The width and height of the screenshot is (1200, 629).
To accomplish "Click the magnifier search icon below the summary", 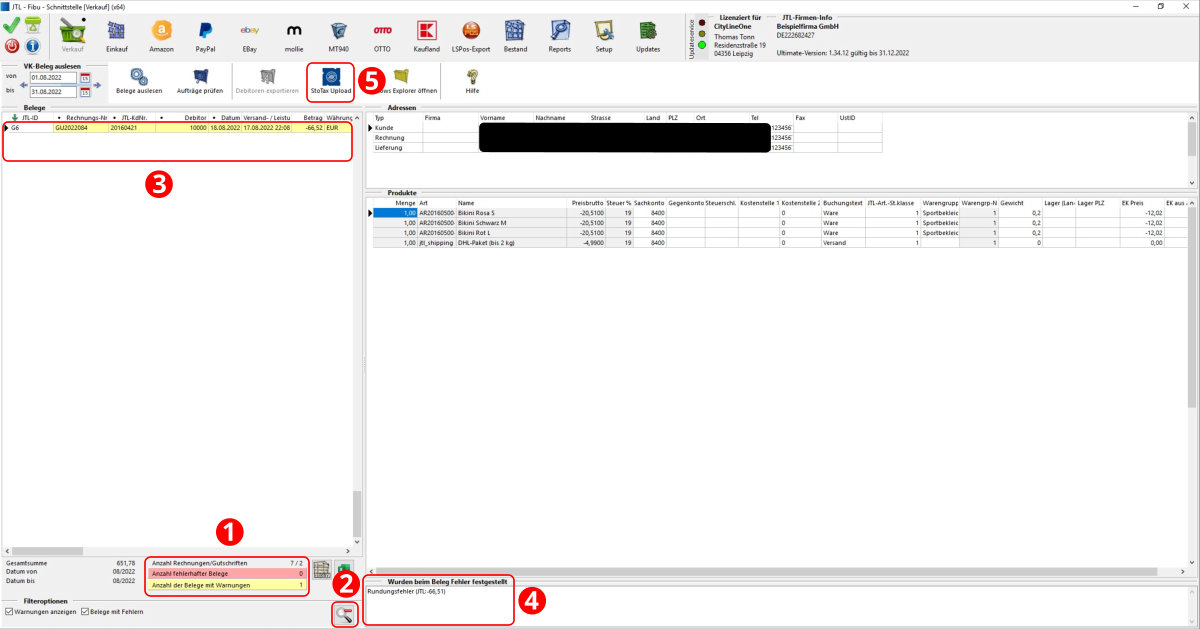I will (344, 615).
